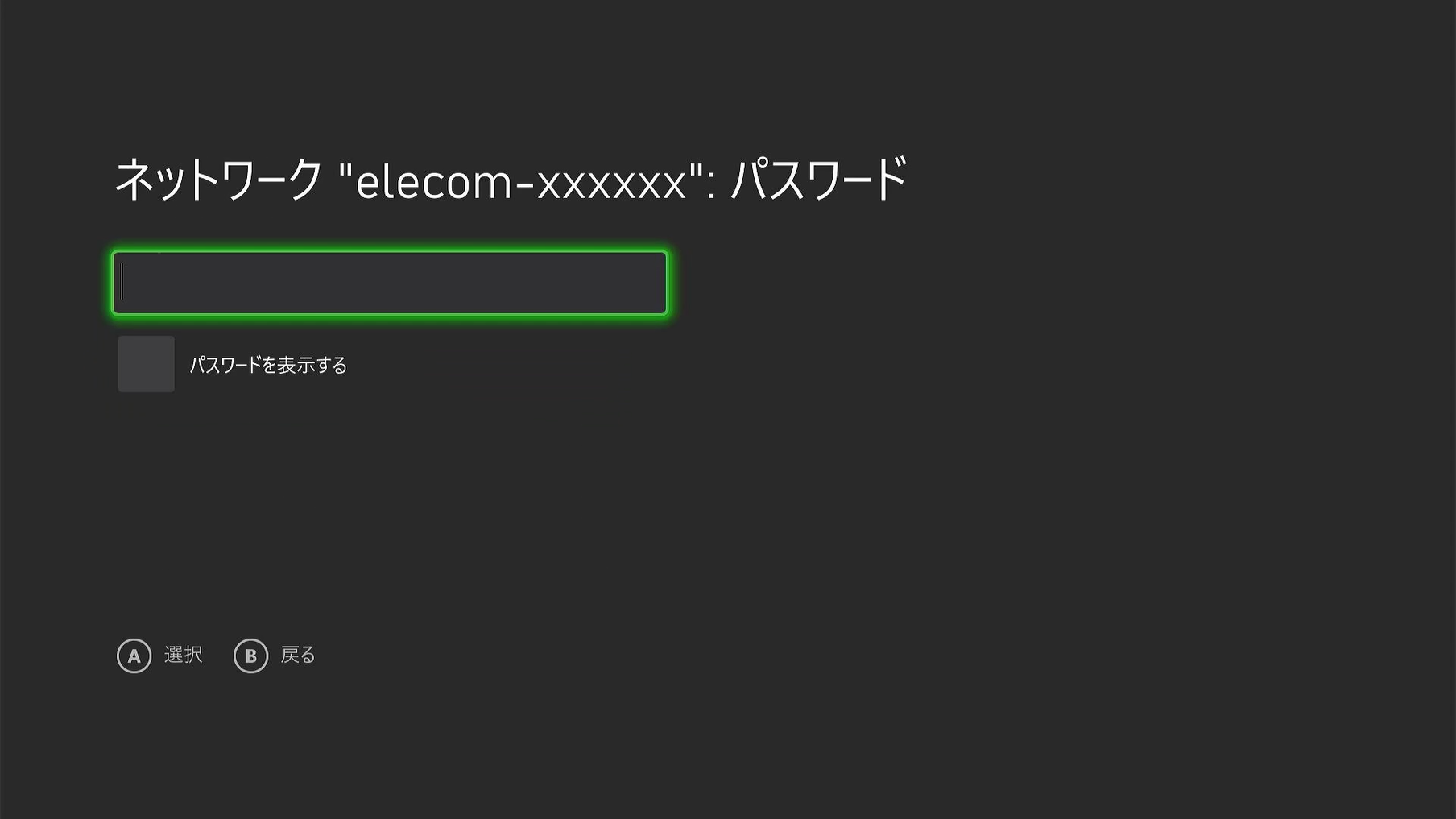Screen dimensions: 1456x819
Task: Click the right end of the password field
Action: tap(652, 283)
